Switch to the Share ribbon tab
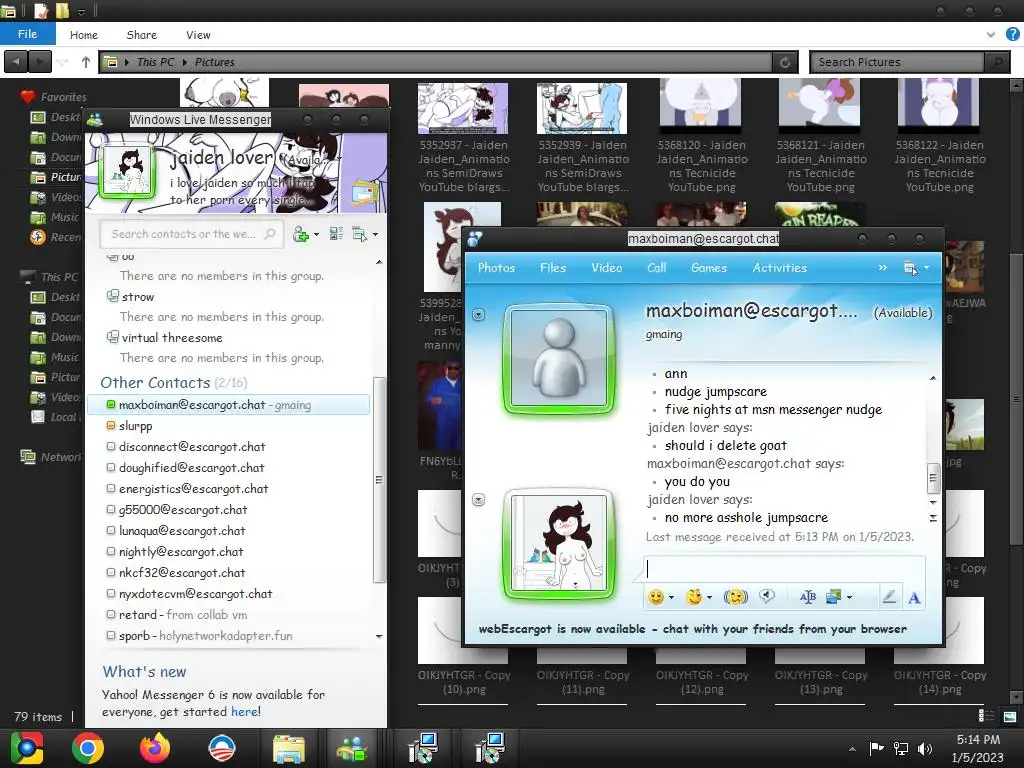Viewport: 1024px width, 768px height. [x=142, y=35]
